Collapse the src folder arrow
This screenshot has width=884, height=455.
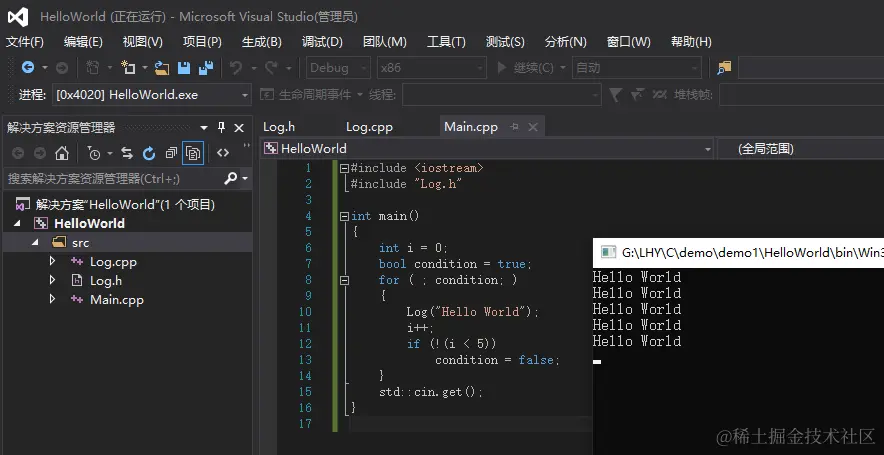(x=36, y=242)
